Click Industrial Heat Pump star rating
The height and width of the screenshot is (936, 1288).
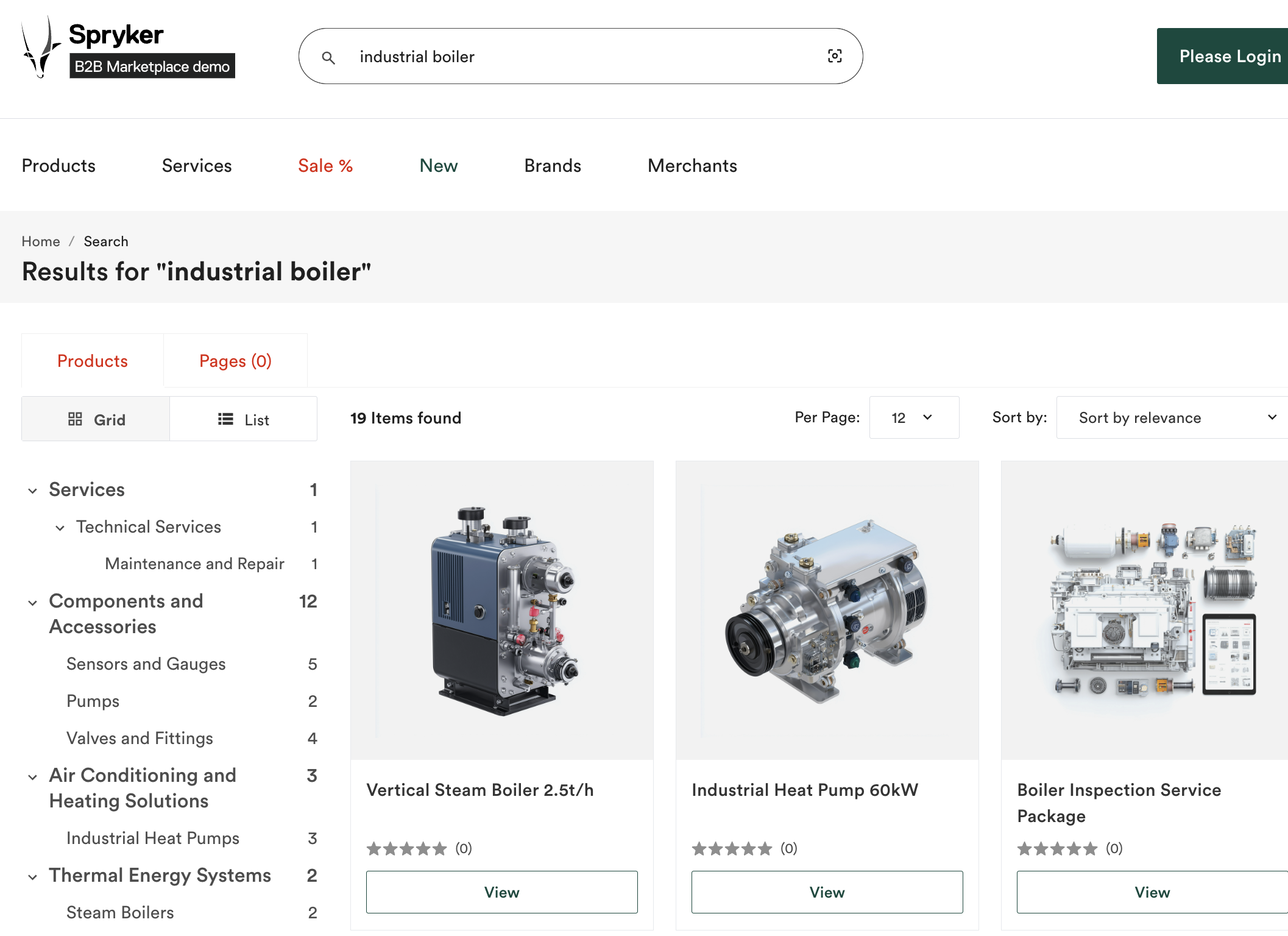point(732,848)
